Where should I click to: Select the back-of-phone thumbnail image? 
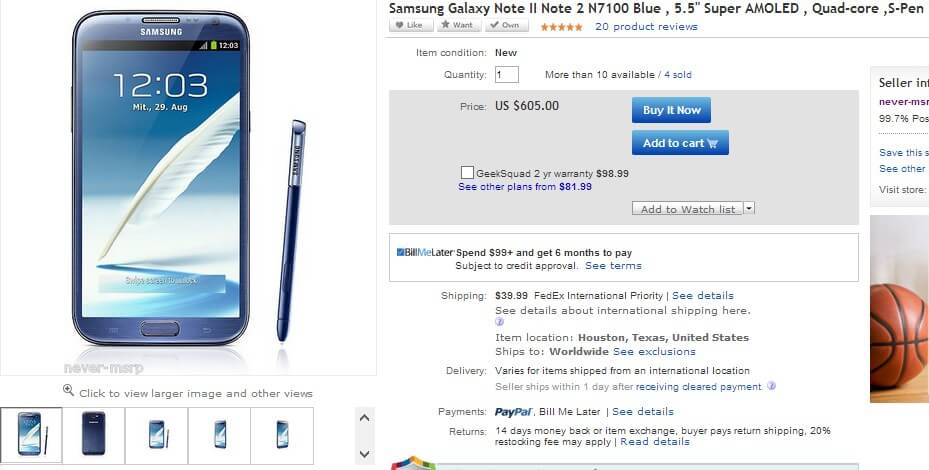pos(94,433)
